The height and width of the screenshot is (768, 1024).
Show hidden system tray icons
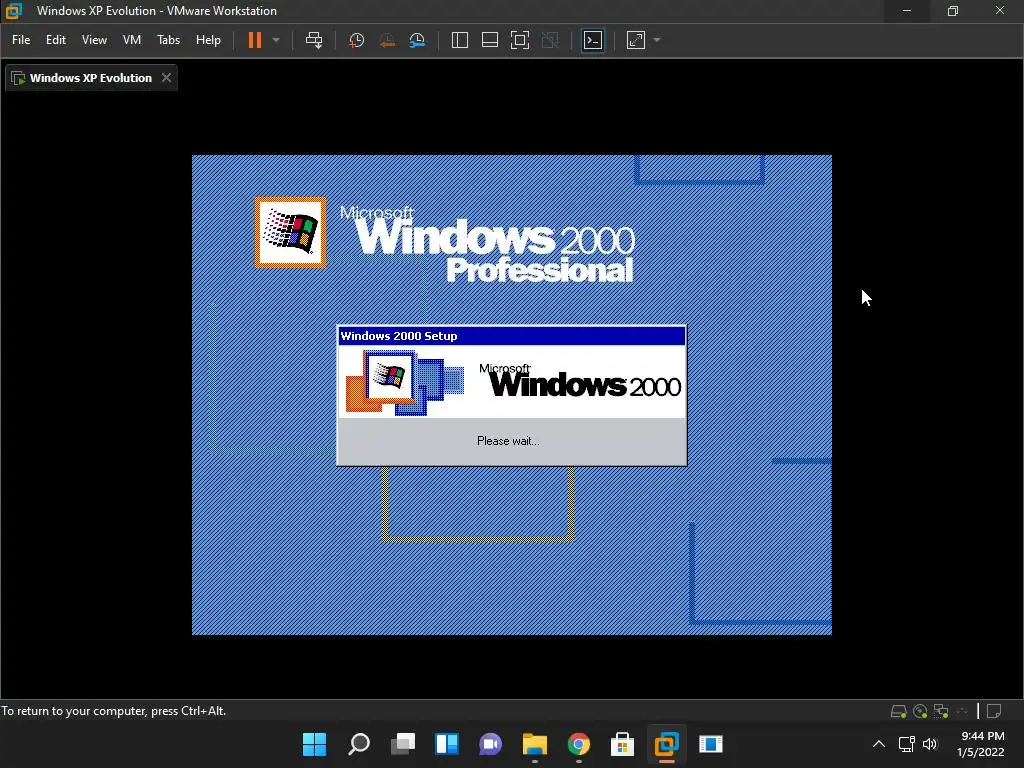tap(879, 744)
